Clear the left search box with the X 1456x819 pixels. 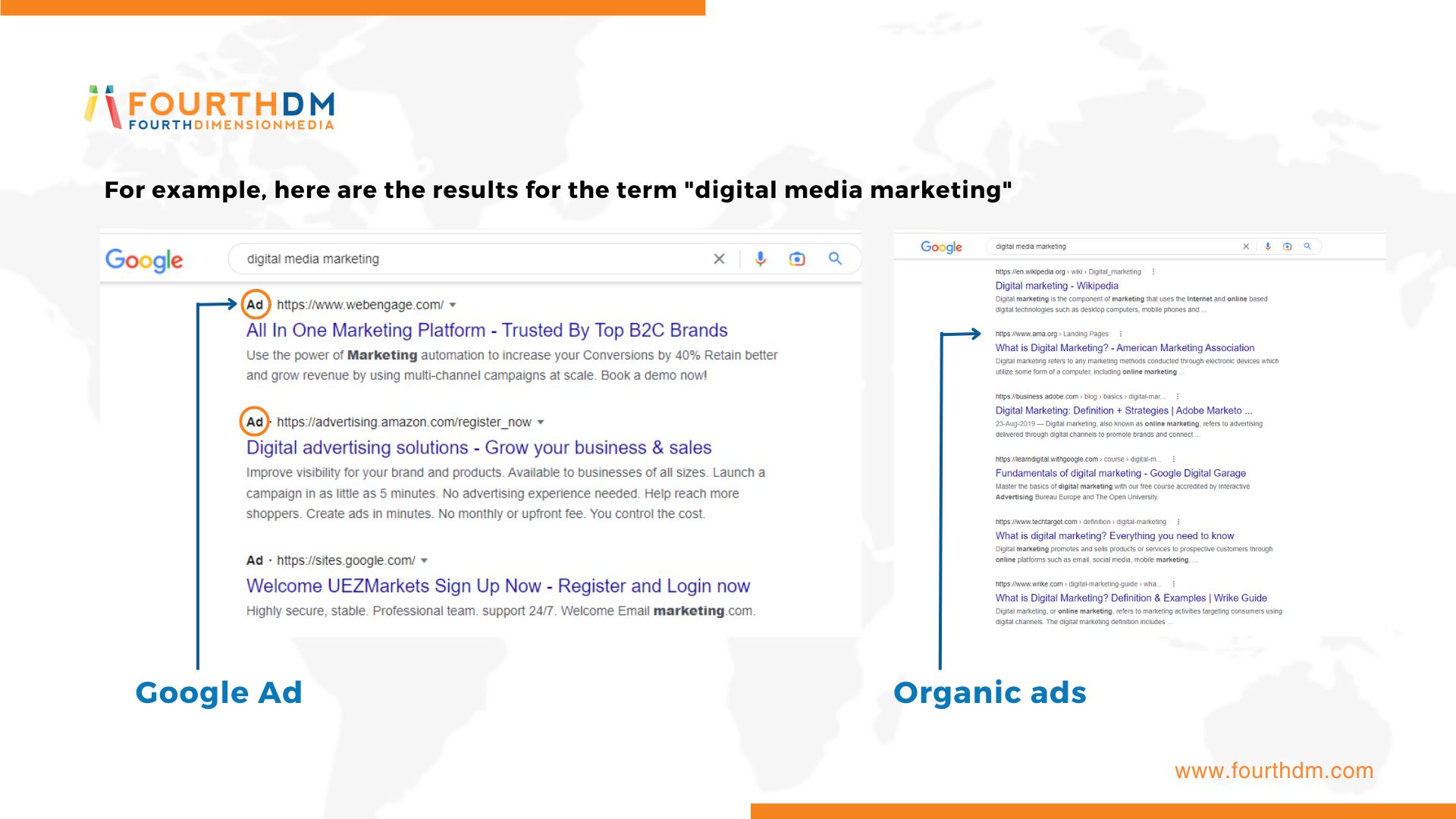(x=719, y=259)
